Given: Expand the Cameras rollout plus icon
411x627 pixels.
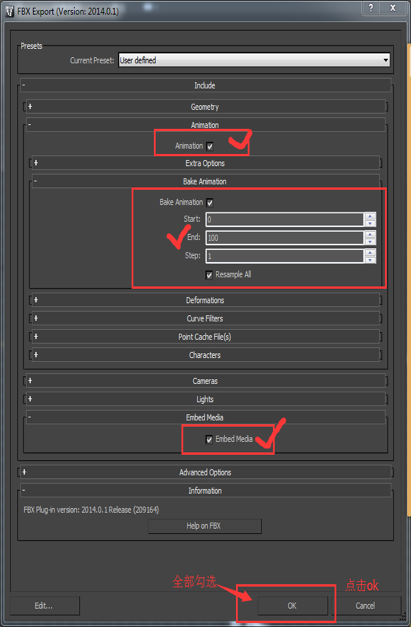Looking at the screenshot, I should coord(30,381).
